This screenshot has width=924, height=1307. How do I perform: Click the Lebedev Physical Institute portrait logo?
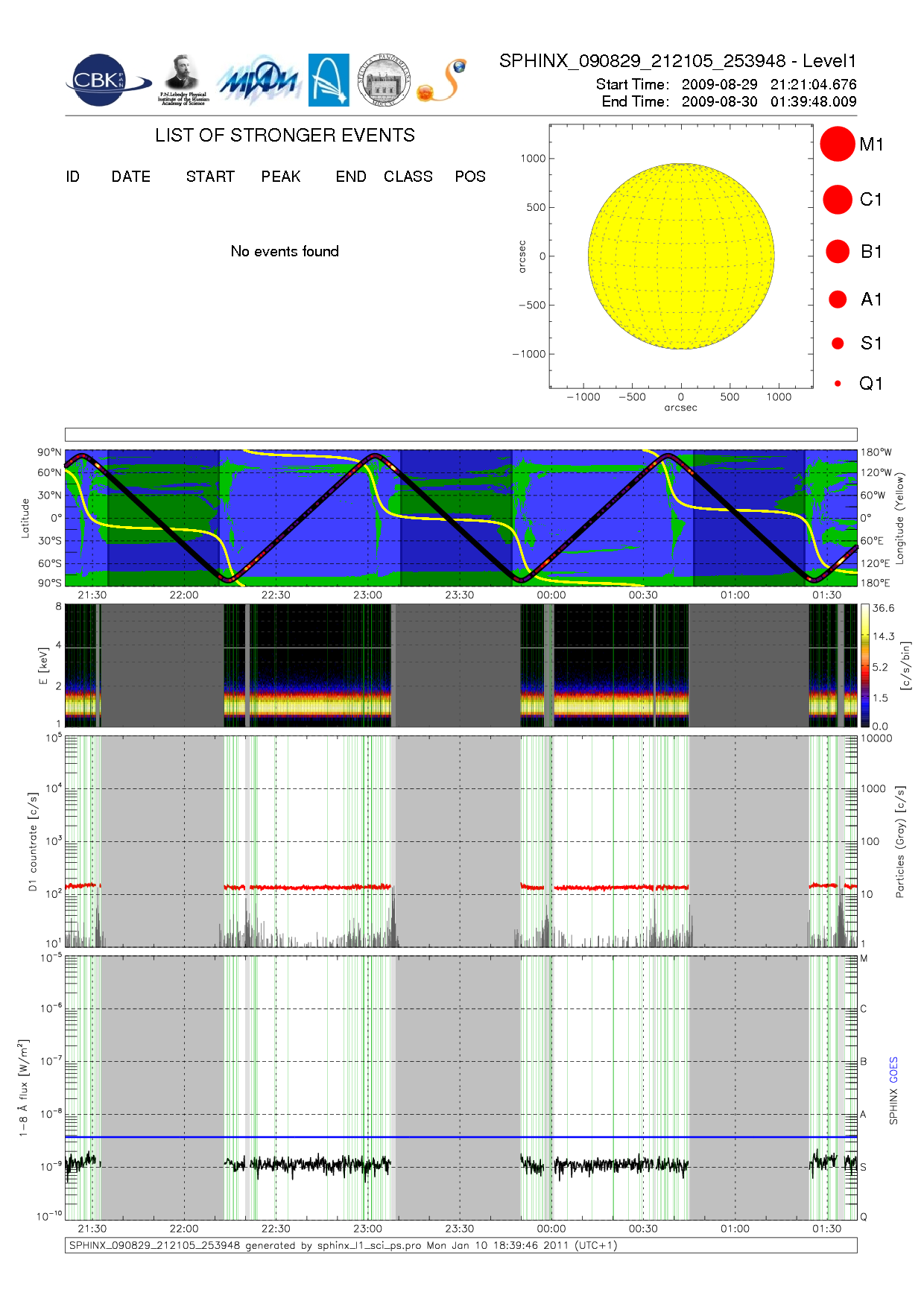click(183, 80)
